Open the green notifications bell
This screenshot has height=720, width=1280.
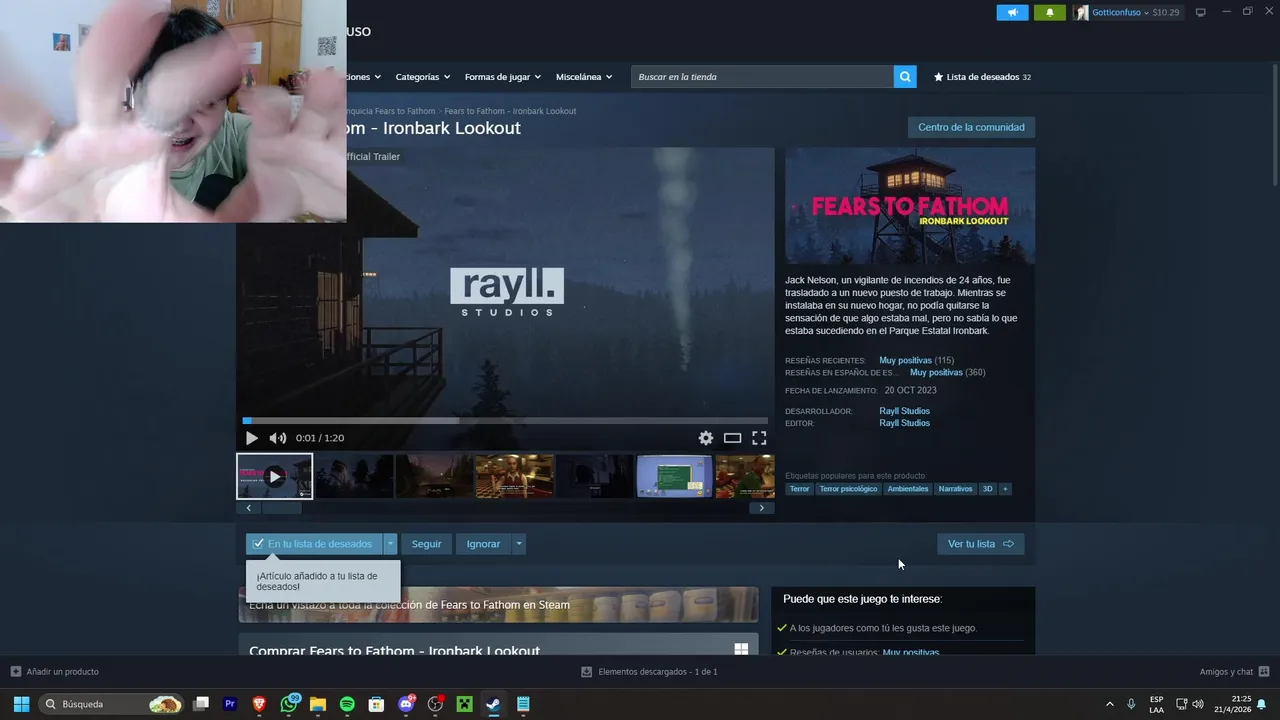click(1050, 13)
